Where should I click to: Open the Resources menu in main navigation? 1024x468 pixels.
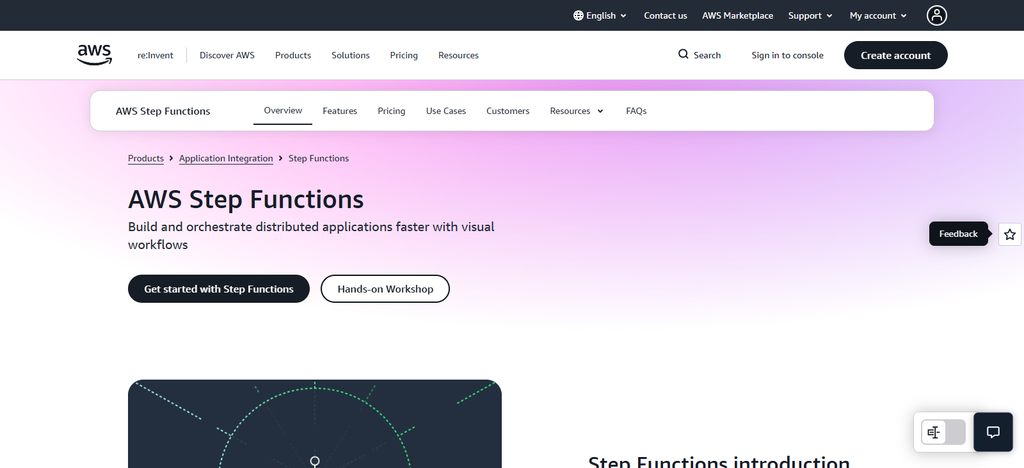tap(458, 55)
